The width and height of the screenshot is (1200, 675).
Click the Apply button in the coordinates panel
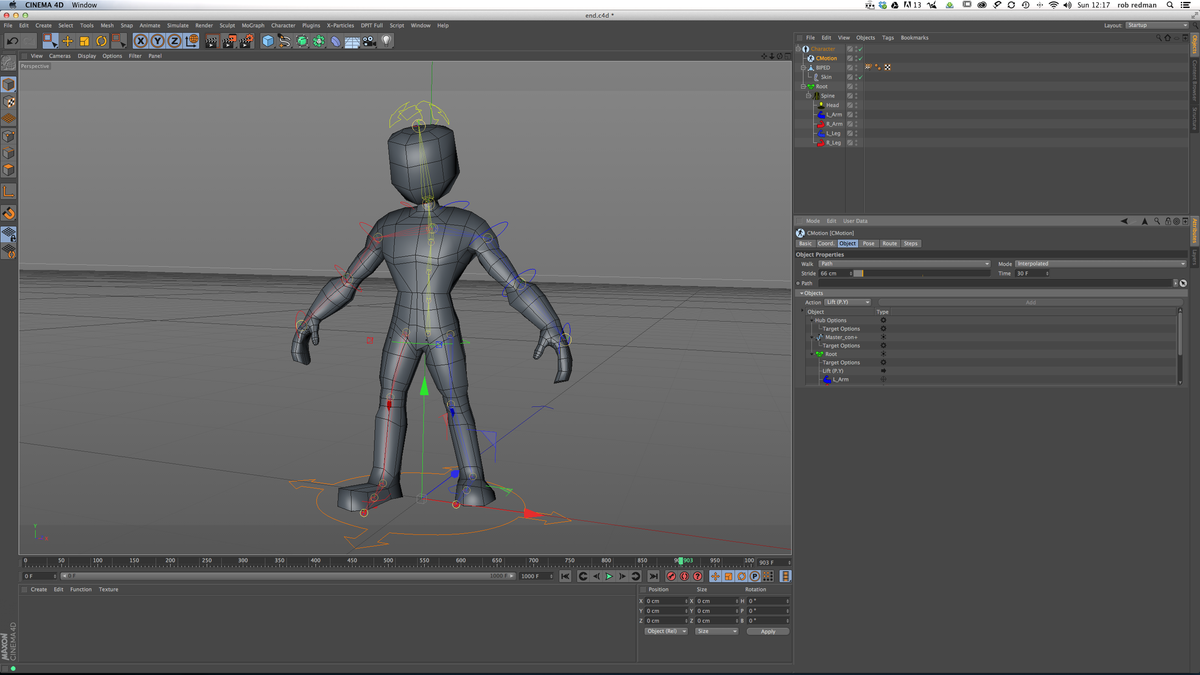point(767,631)
